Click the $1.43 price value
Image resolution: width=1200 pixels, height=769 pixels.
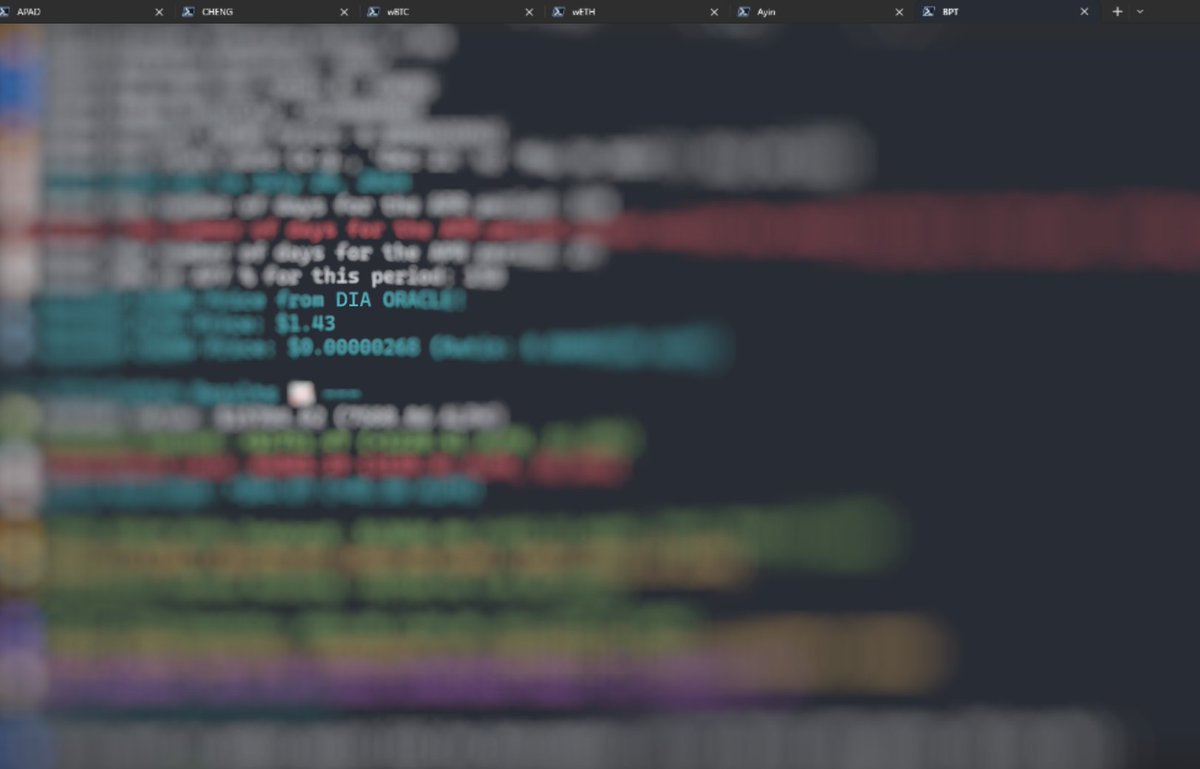(x=305, y=324)
